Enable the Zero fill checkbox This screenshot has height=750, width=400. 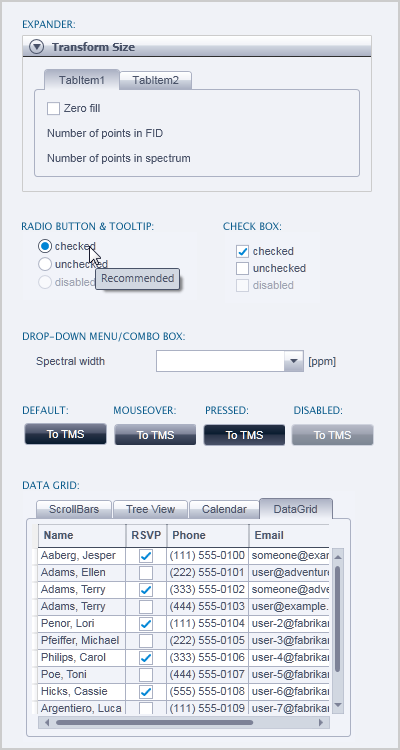tap(53, 109)
